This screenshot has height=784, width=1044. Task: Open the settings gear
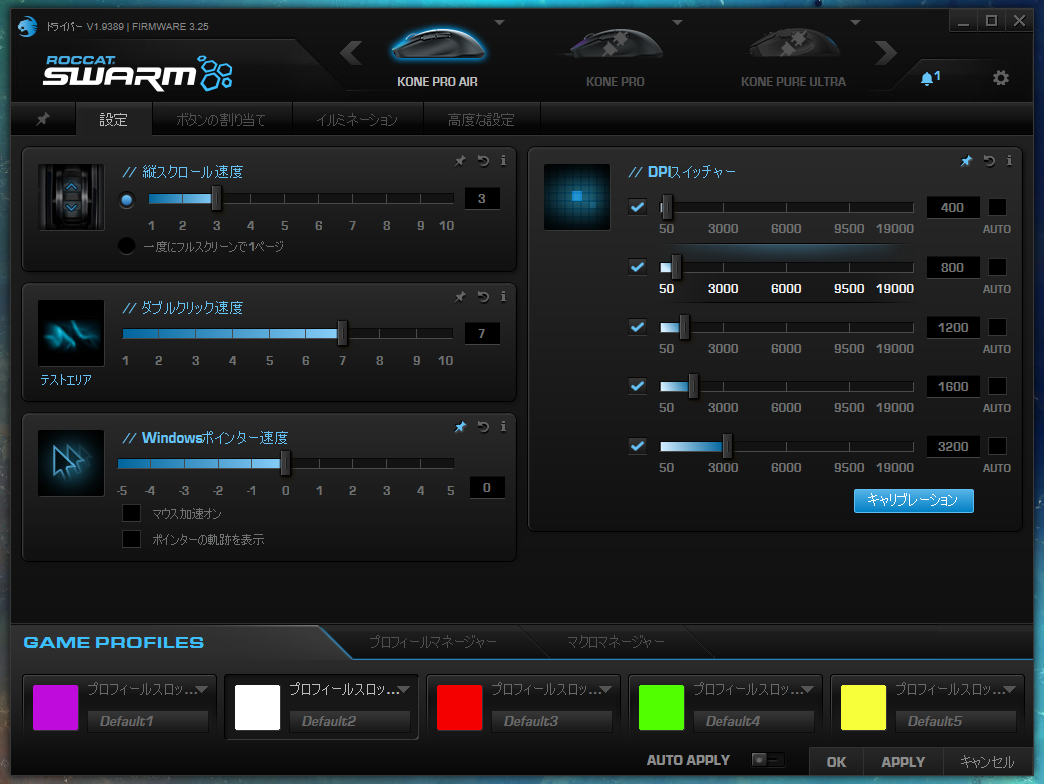coord(1001,78)
